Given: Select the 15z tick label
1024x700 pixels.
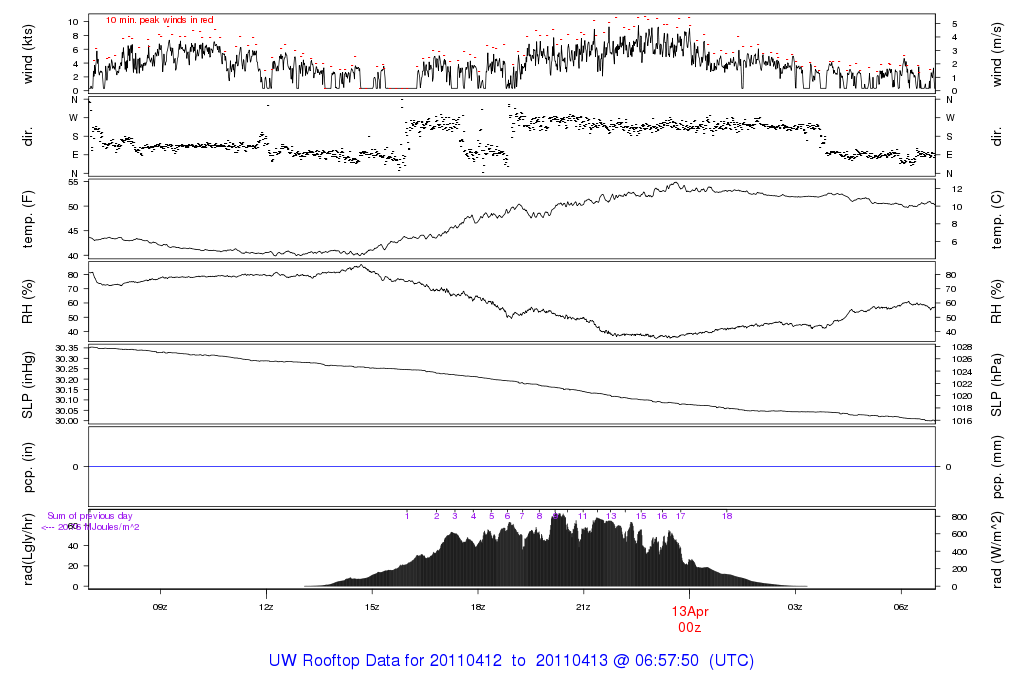Looking at the screenshot, I should pyautogui.click(x=372, y=606).
